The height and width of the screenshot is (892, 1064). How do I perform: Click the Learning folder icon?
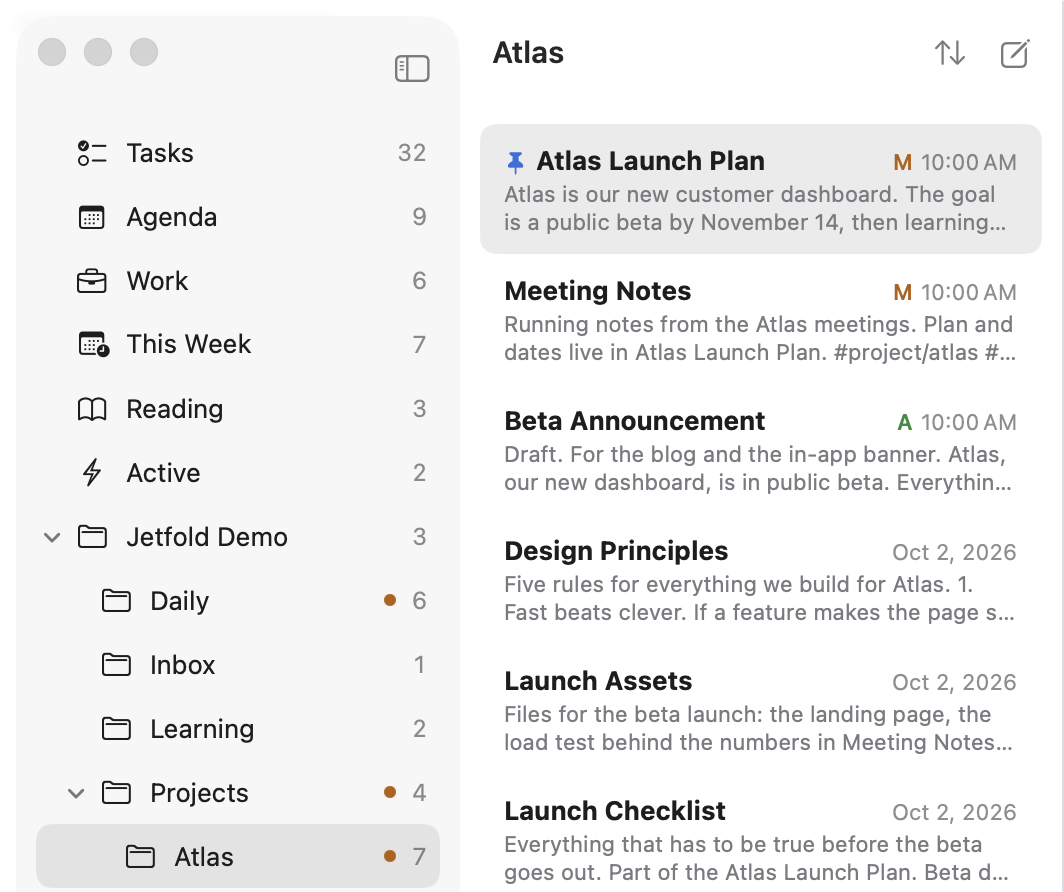pos(116,729)
